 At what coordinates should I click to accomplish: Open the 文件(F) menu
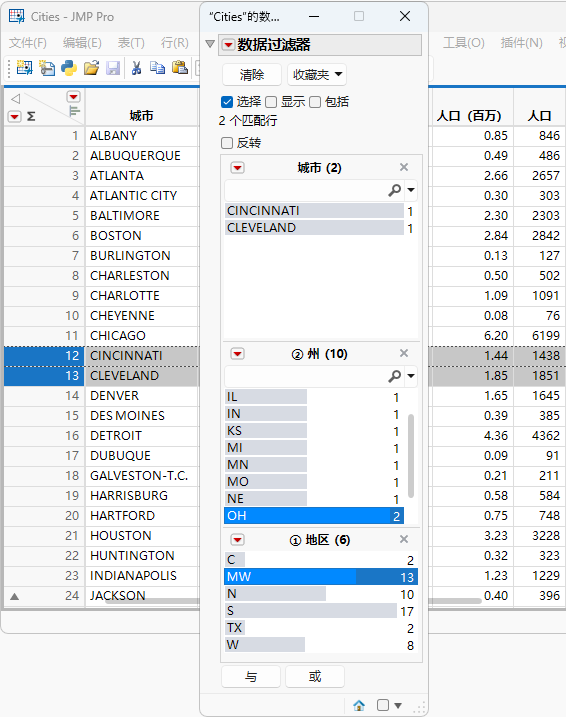27,43
